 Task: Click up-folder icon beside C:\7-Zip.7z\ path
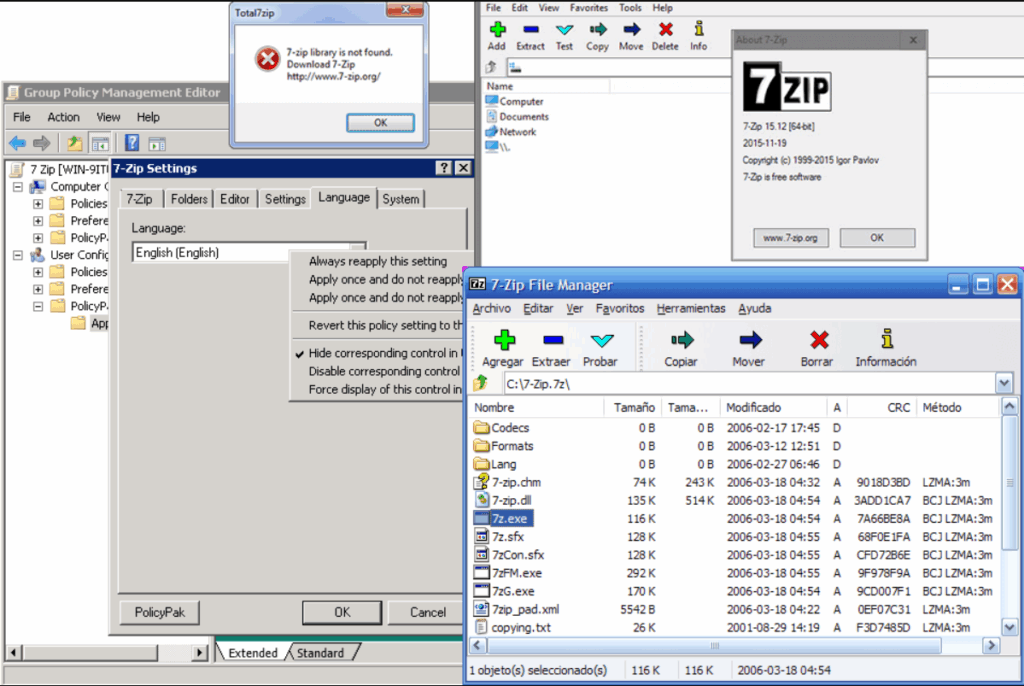click(481, 383)
